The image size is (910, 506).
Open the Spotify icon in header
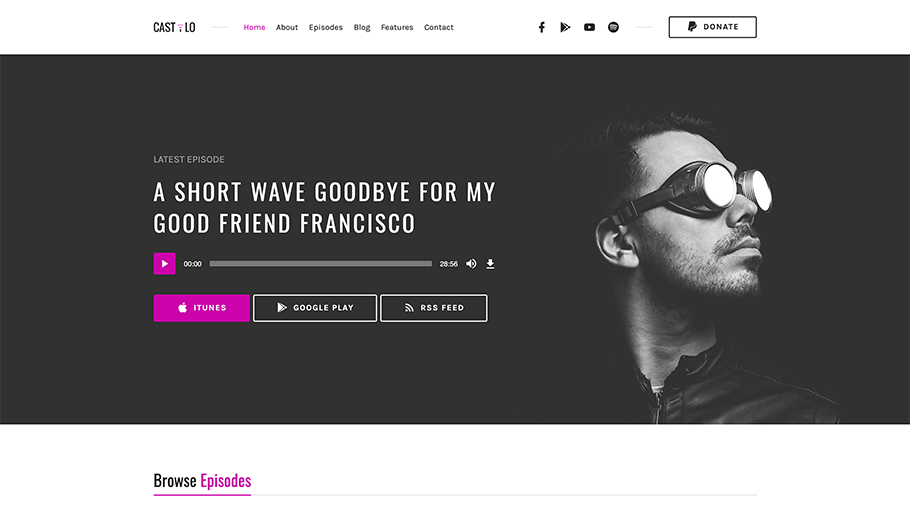613,27
